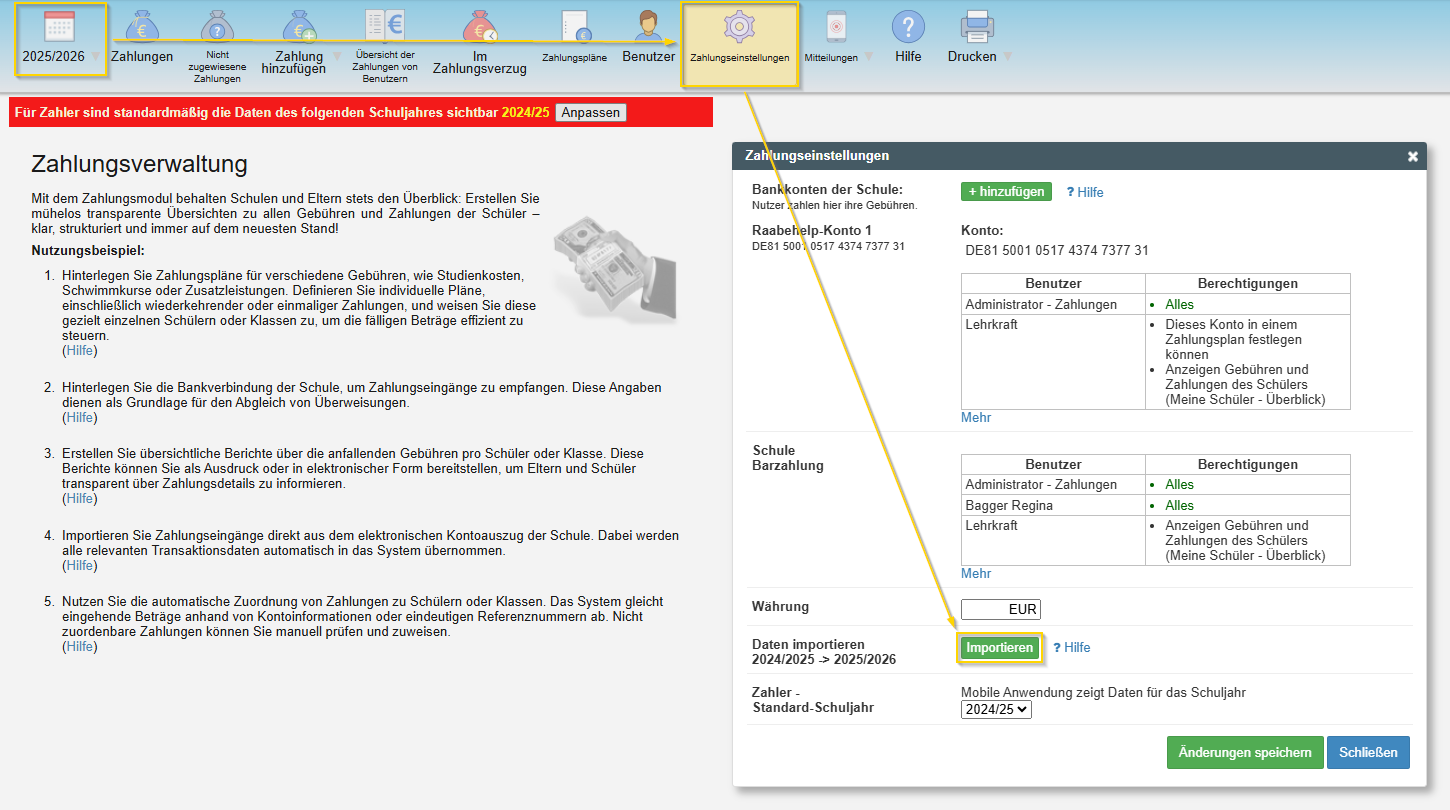Open the Hilfe question mark icon
Screen dimensions: 1450x810
point(908,26)
